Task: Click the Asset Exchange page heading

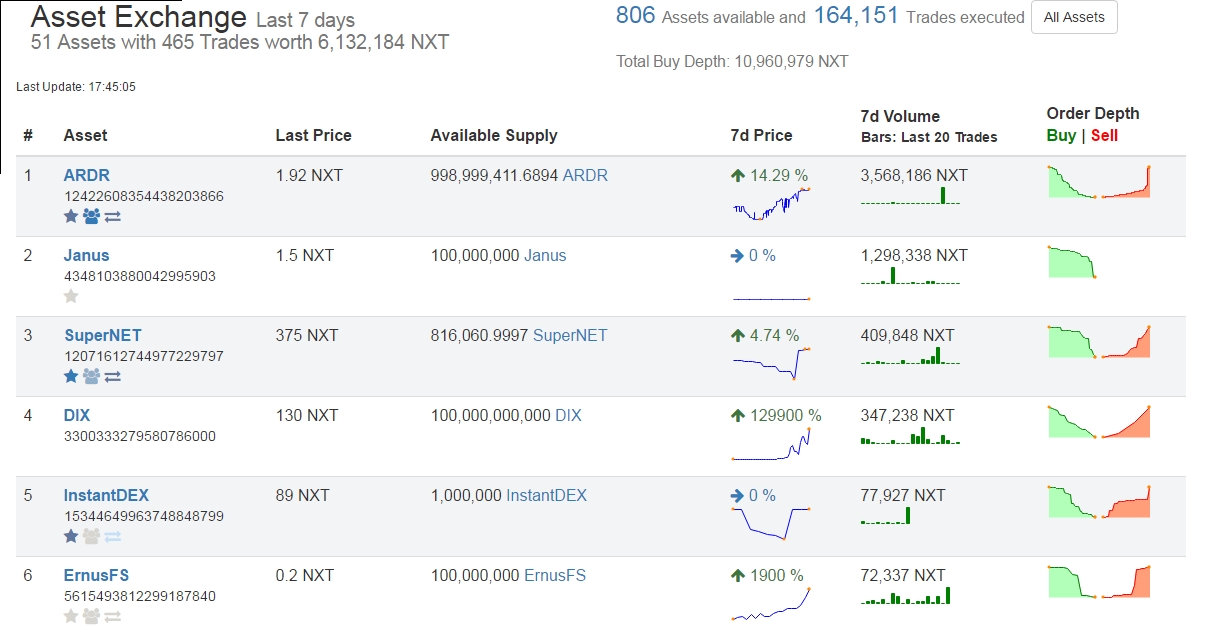Action: [139, 17]
